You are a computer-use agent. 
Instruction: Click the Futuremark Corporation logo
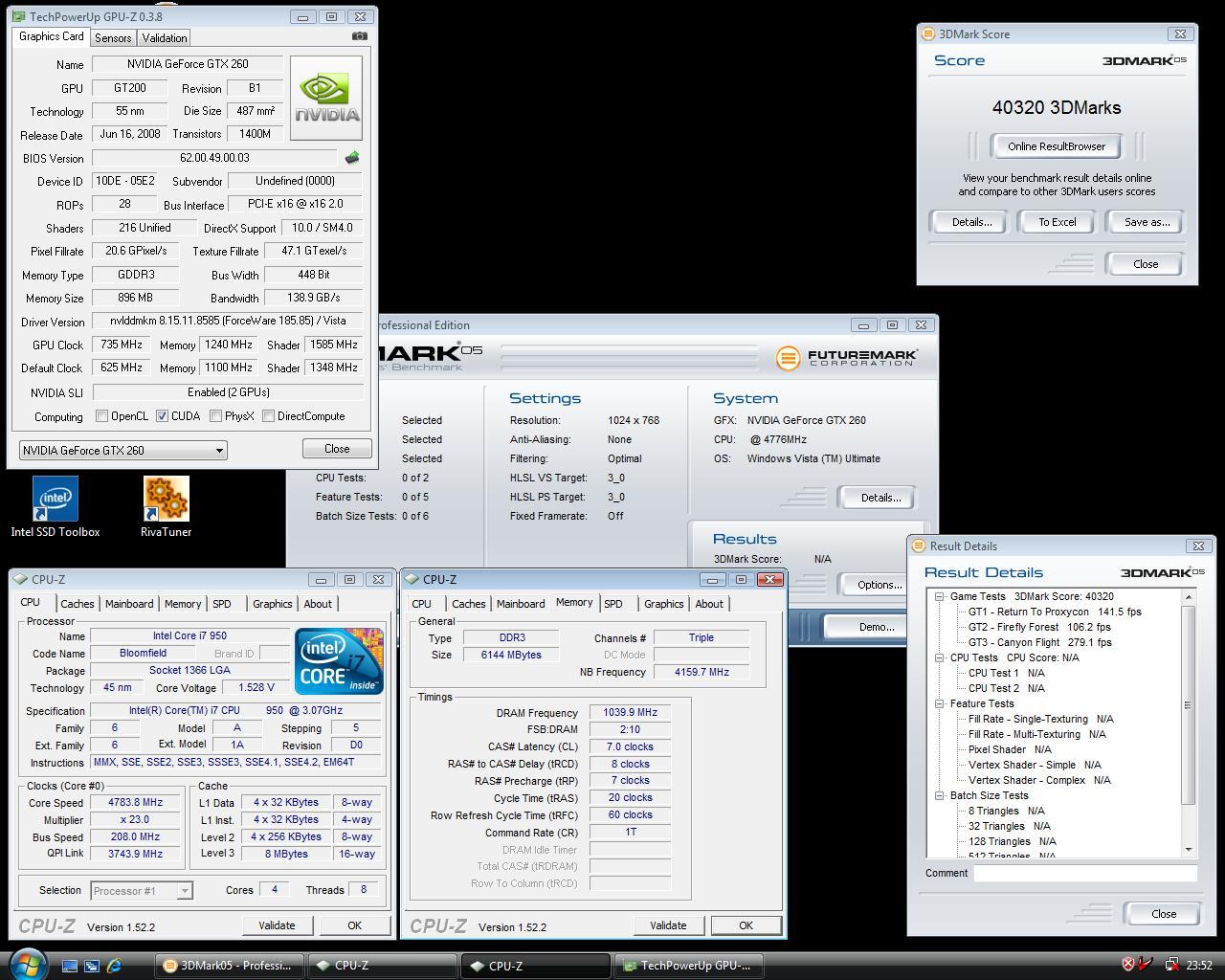[x=847, y=358]
